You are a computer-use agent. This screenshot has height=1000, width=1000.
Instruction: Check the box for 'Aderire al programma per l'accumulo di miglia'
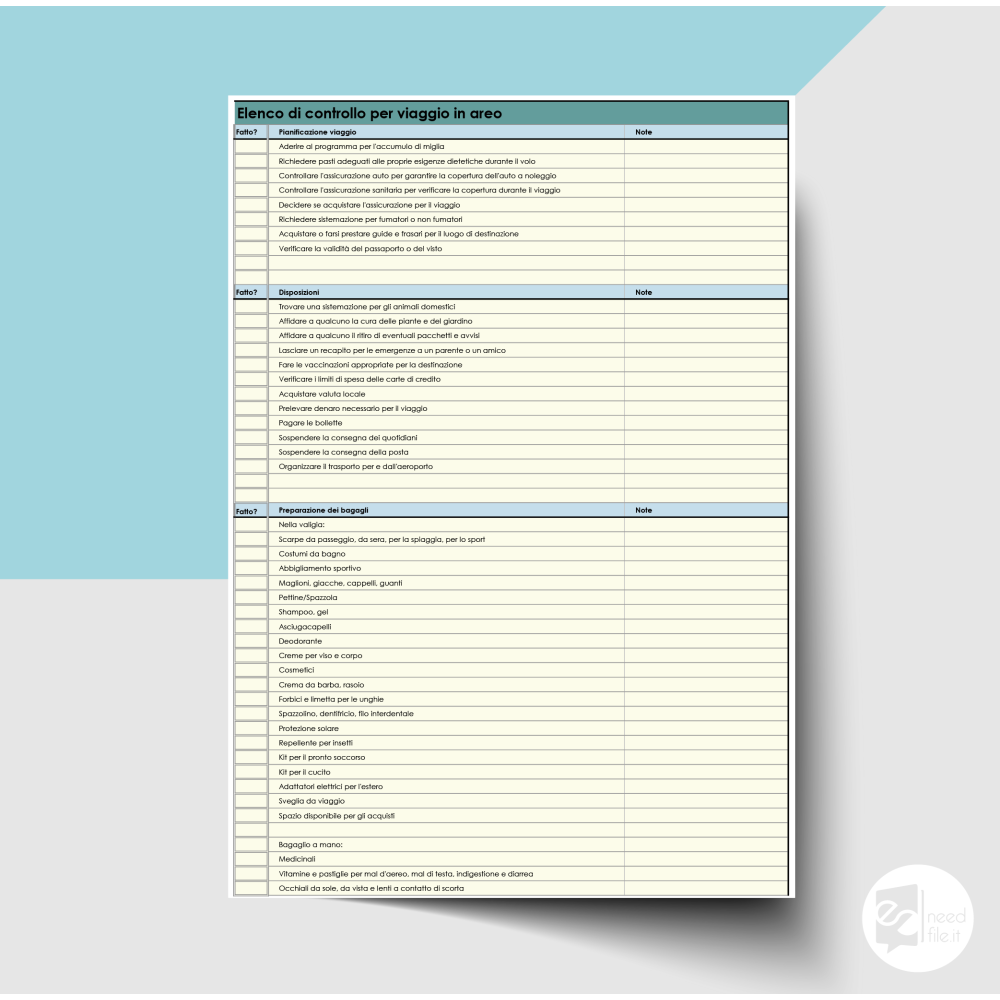pyautogui.click(x=251, y=146)
